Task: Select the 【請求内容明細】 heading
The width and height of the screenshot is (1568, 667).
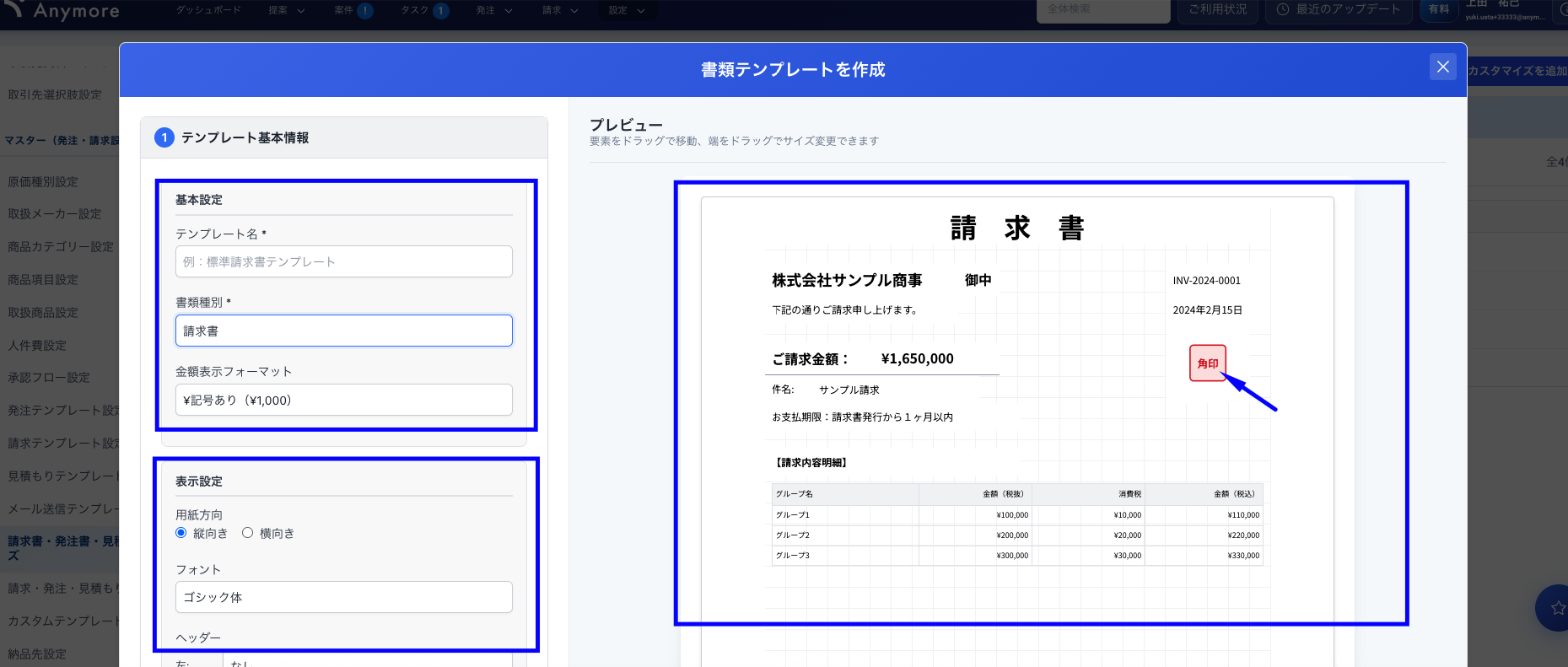Action: click(811, 462)
